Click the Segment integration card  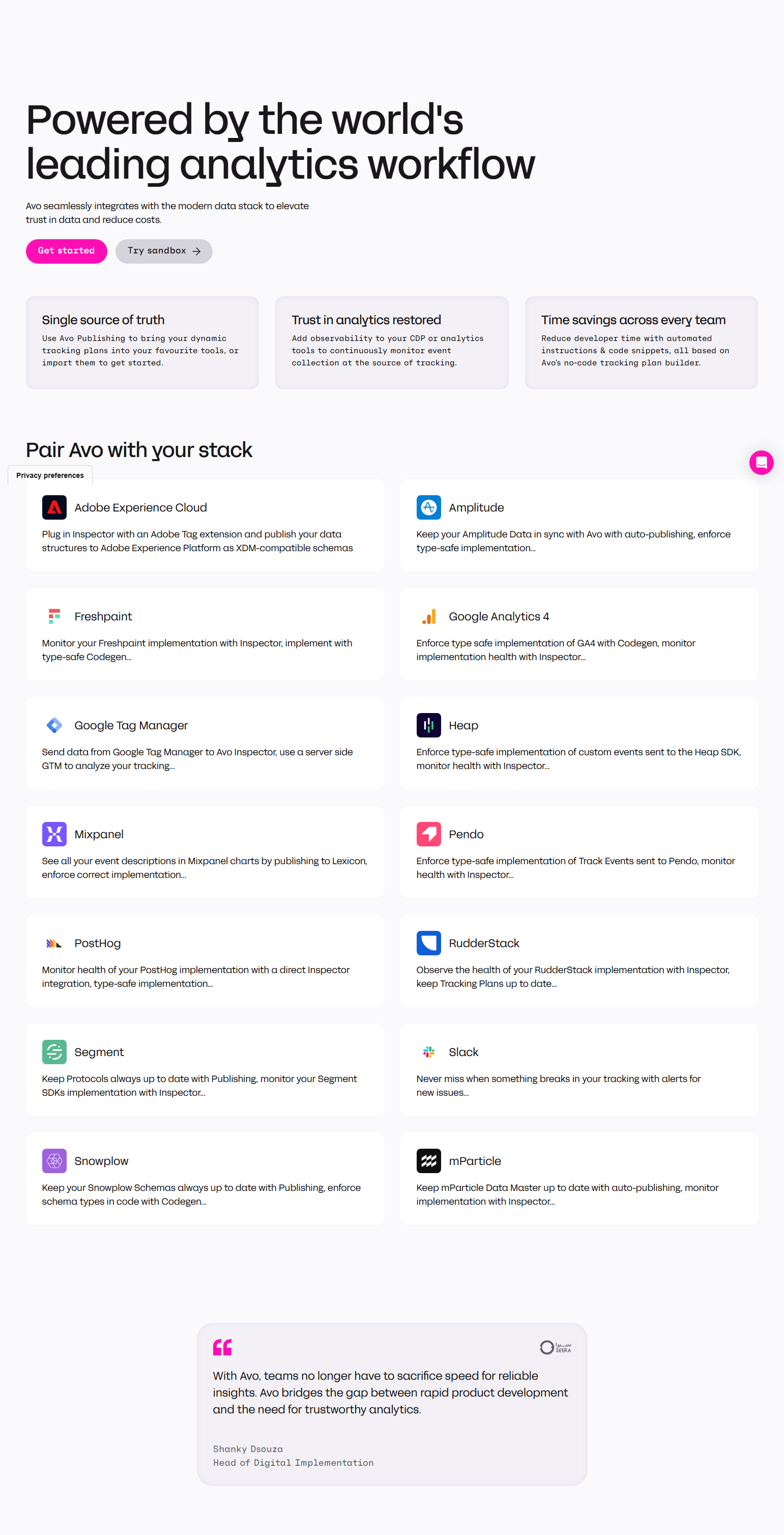tap(205, 1070)
